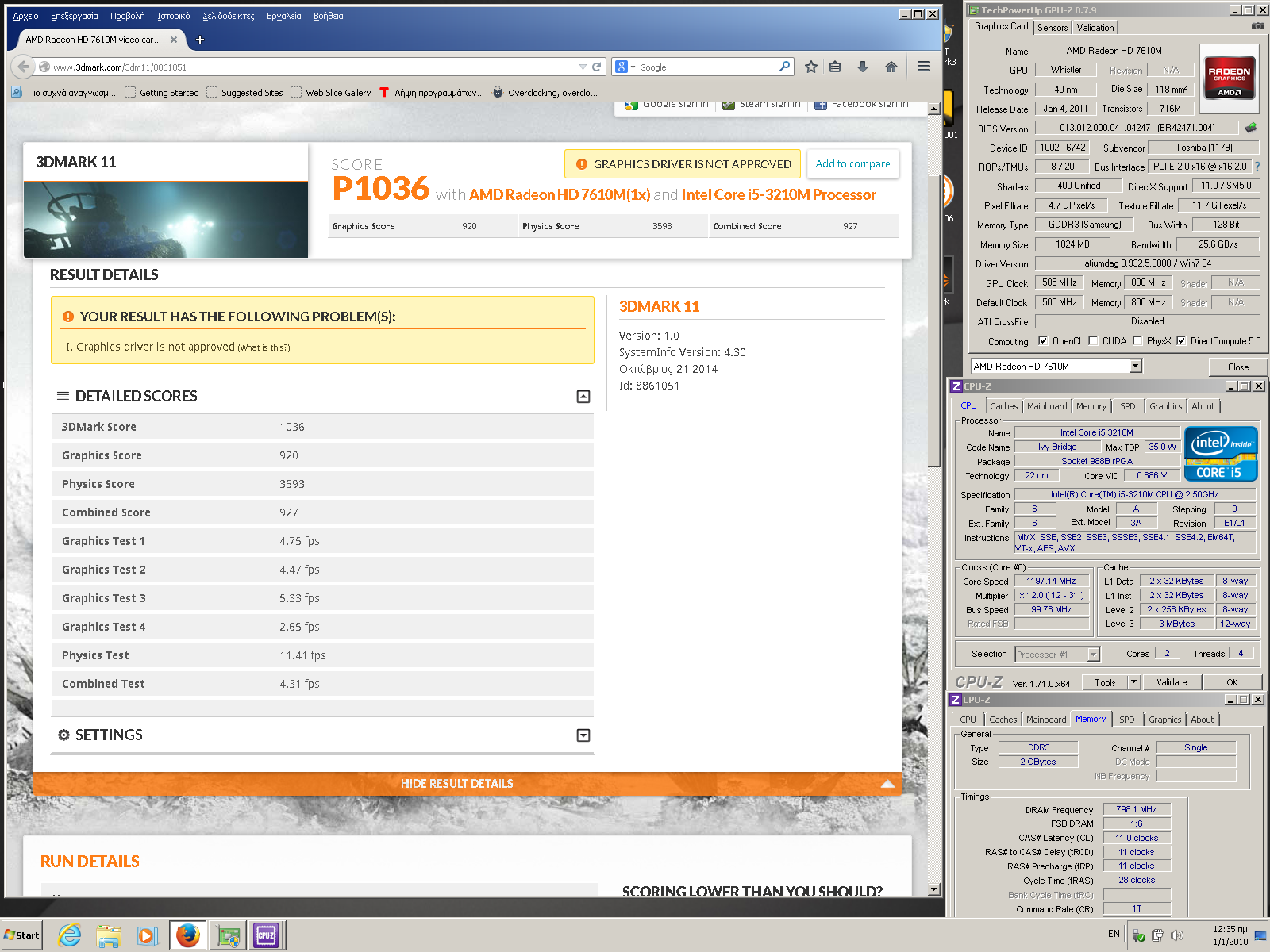Open the URL bar history dropdown arrow

(x=583, y=67)
